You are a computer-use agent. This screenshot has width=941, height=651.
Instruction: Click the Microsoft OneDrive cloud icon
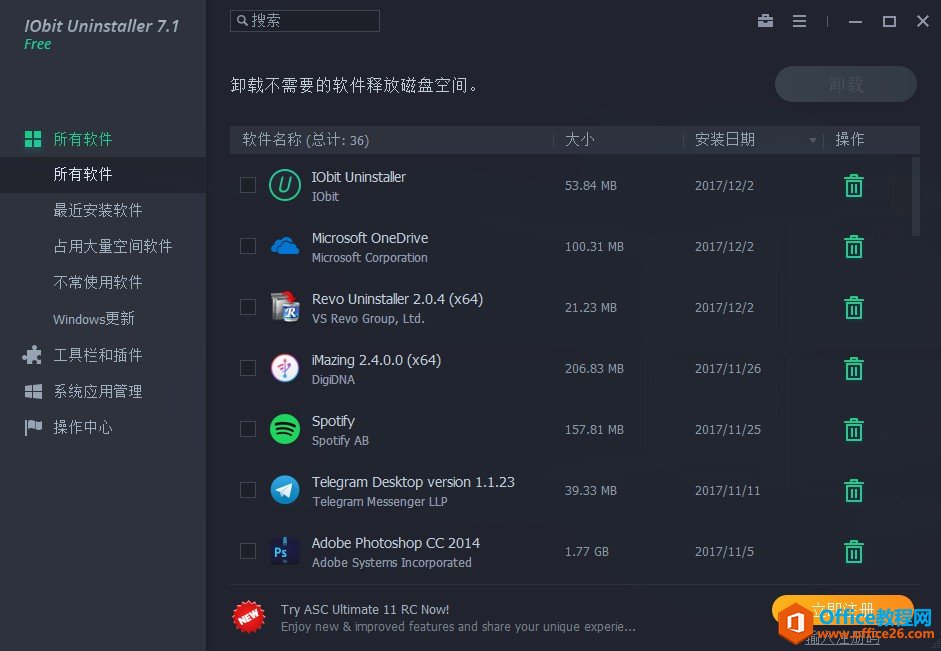(x=284, y=246)
